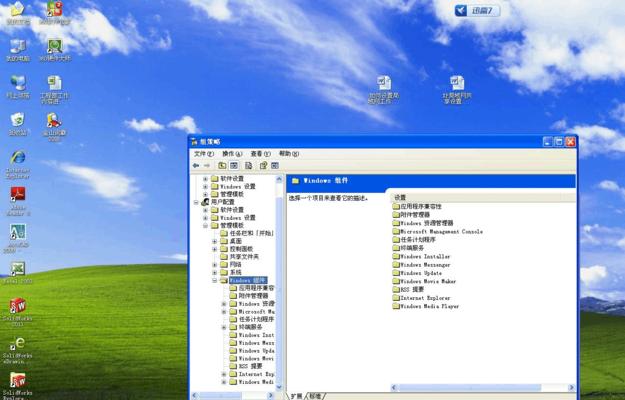Open Windows 资源管理器 folder in right pane
Screen dimensions: 625x400
[423, 223]
